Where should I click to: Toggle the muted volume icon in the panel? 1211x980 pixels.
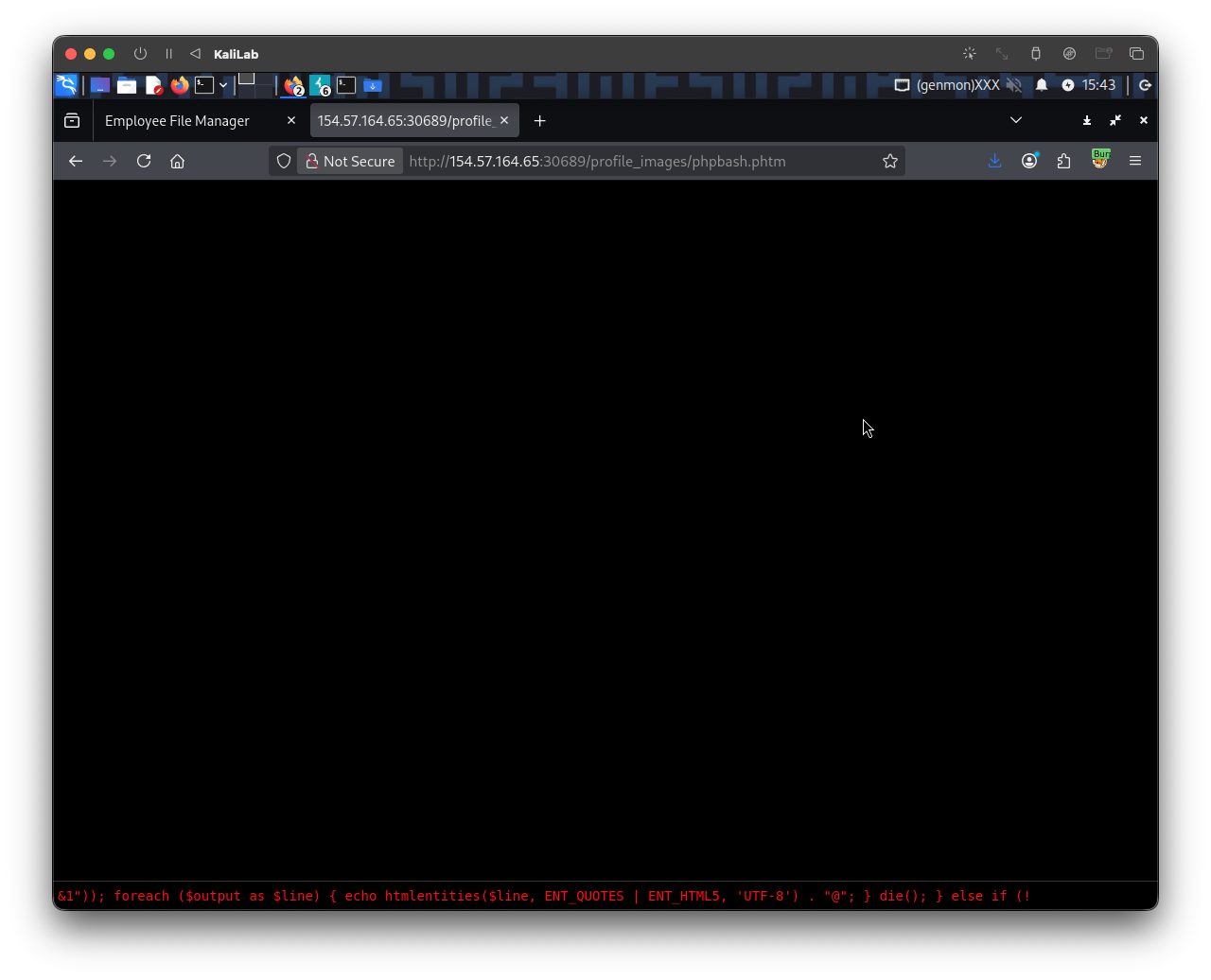point(1013,85)
